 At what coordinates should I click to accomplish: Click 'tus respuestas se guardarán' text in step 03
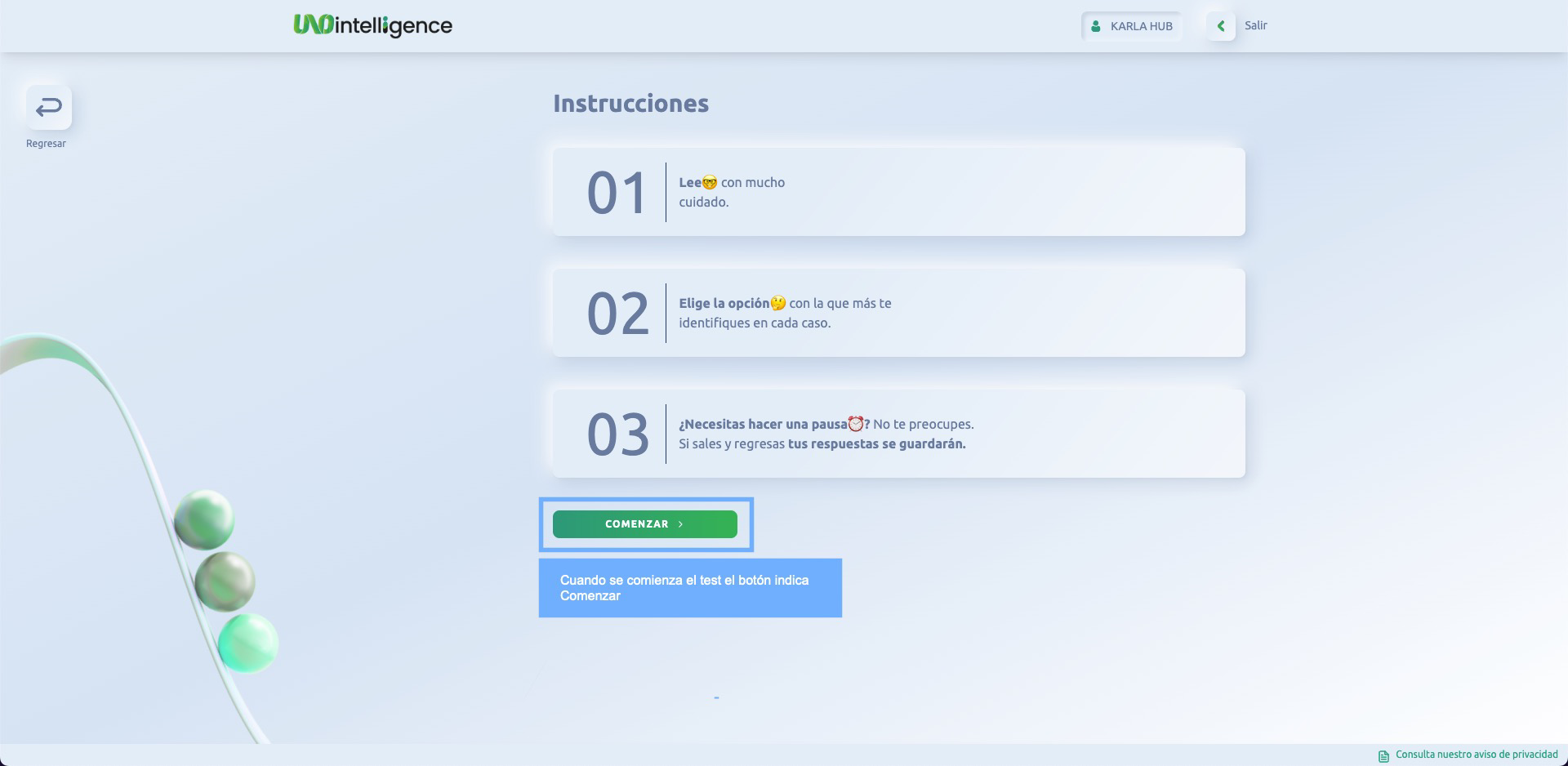click(x=876, y=444)
